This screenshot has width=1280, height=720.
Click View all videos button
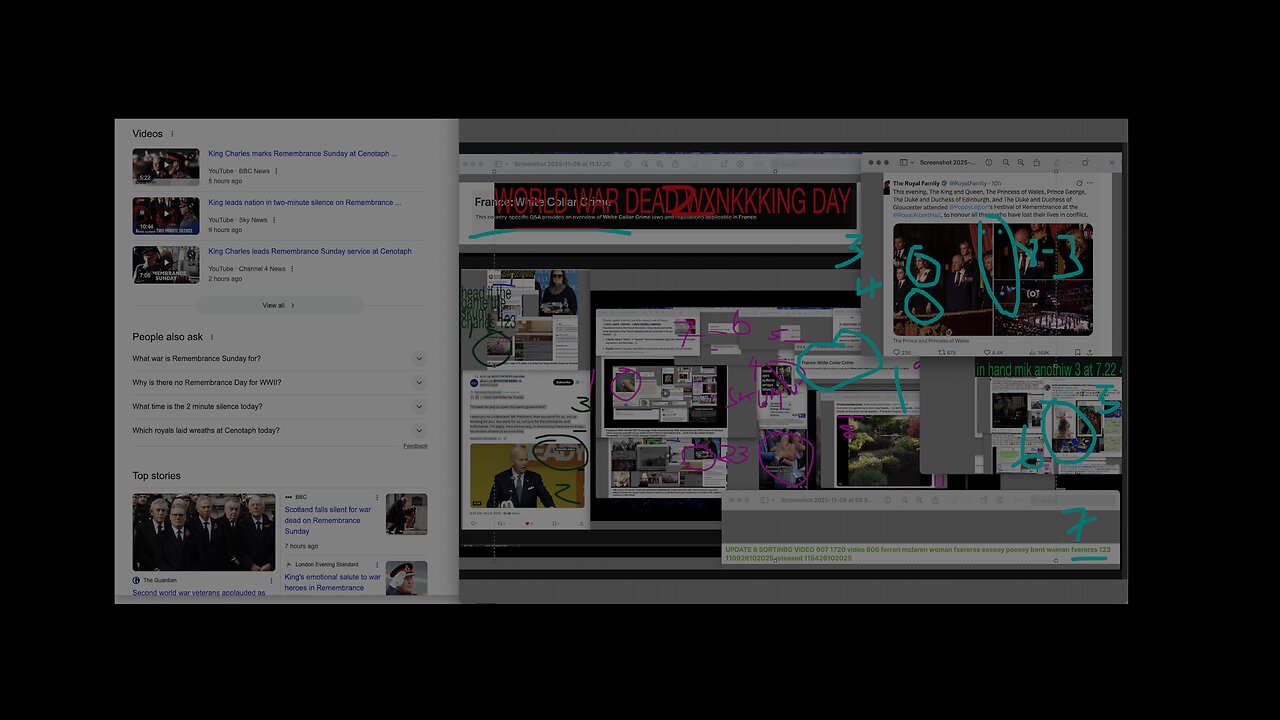pyautogui.click(x=280, y=305)
